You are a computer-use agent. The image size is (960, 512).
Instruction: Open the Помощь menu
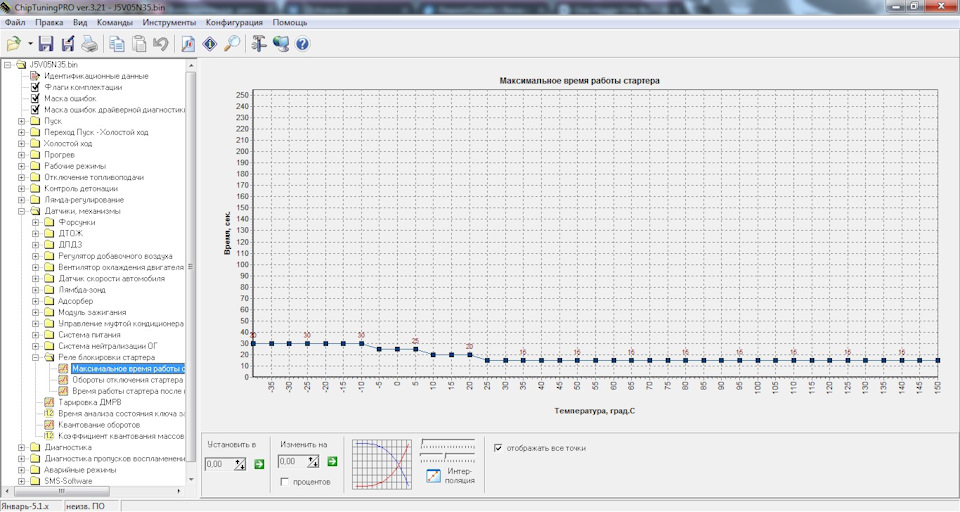[290, 23]
